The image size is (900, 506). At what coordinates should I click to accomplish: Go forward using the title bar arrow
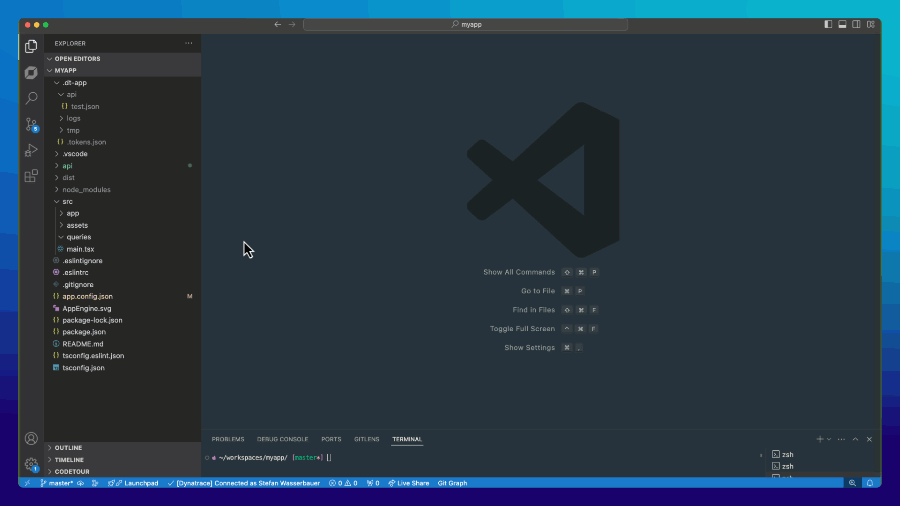tap(292, 25)
